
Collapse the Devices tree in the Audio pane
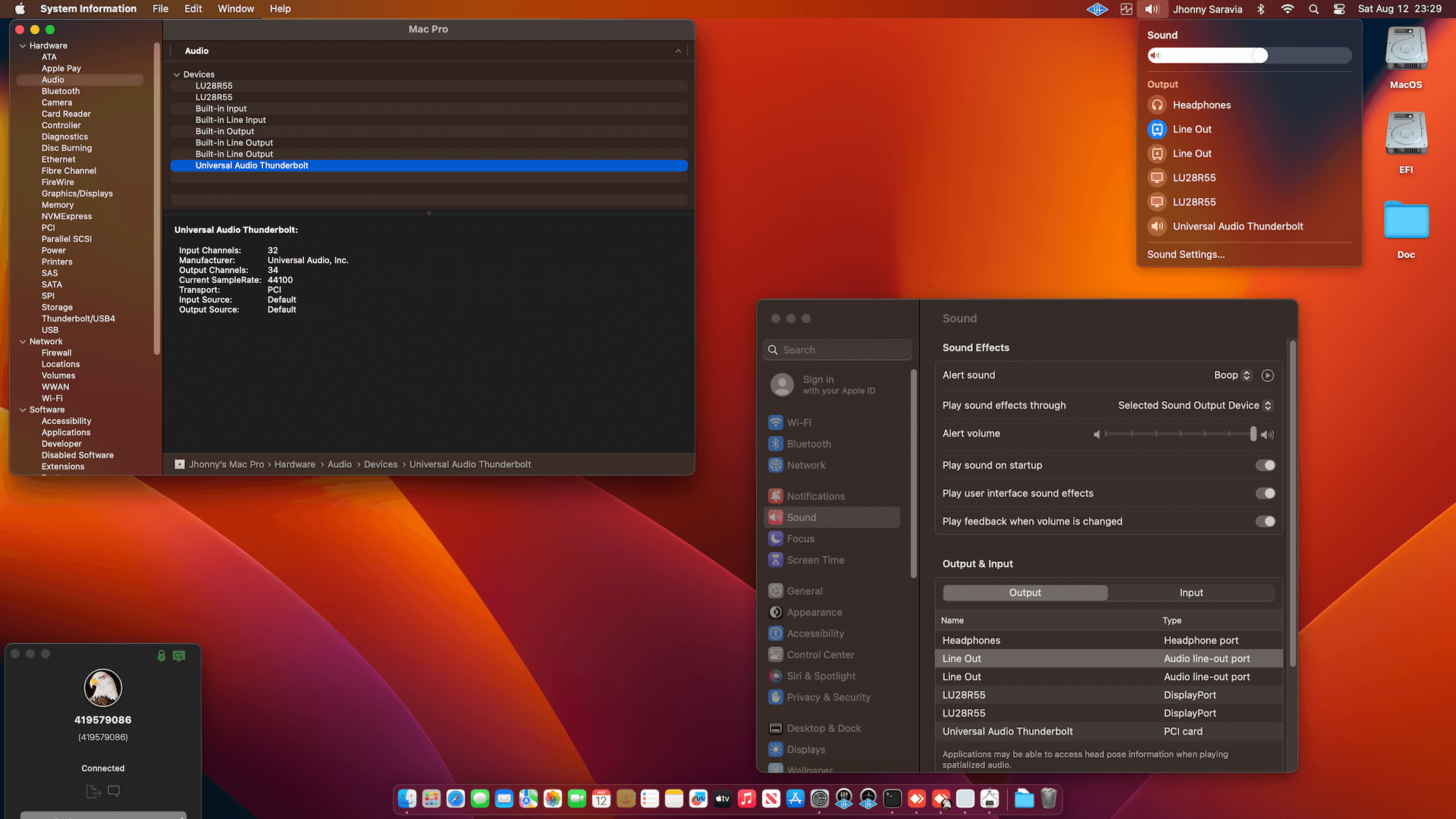click(x=177, y=74)
